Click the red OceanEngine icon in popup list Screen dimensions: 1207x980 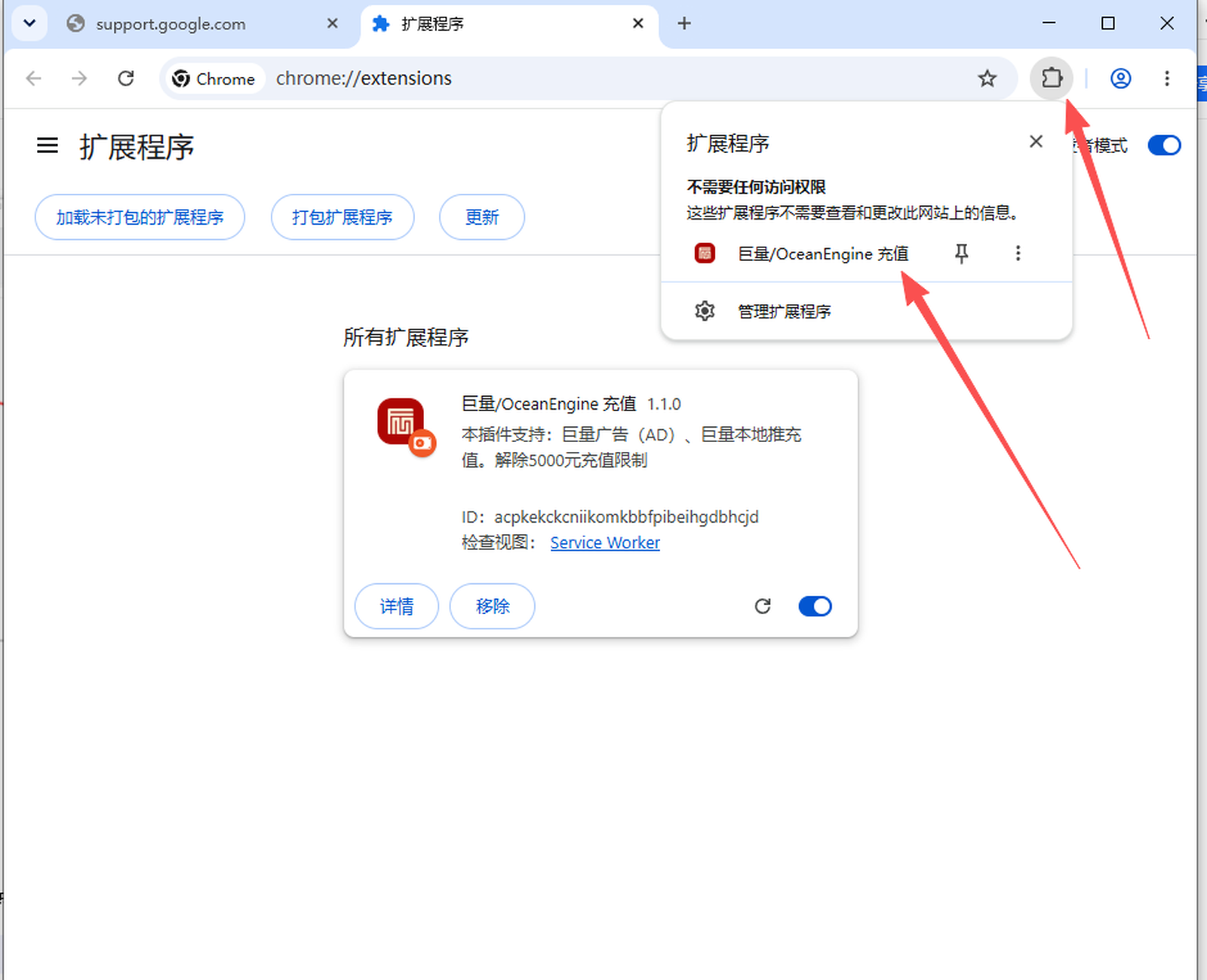click(x=705, y=253)
